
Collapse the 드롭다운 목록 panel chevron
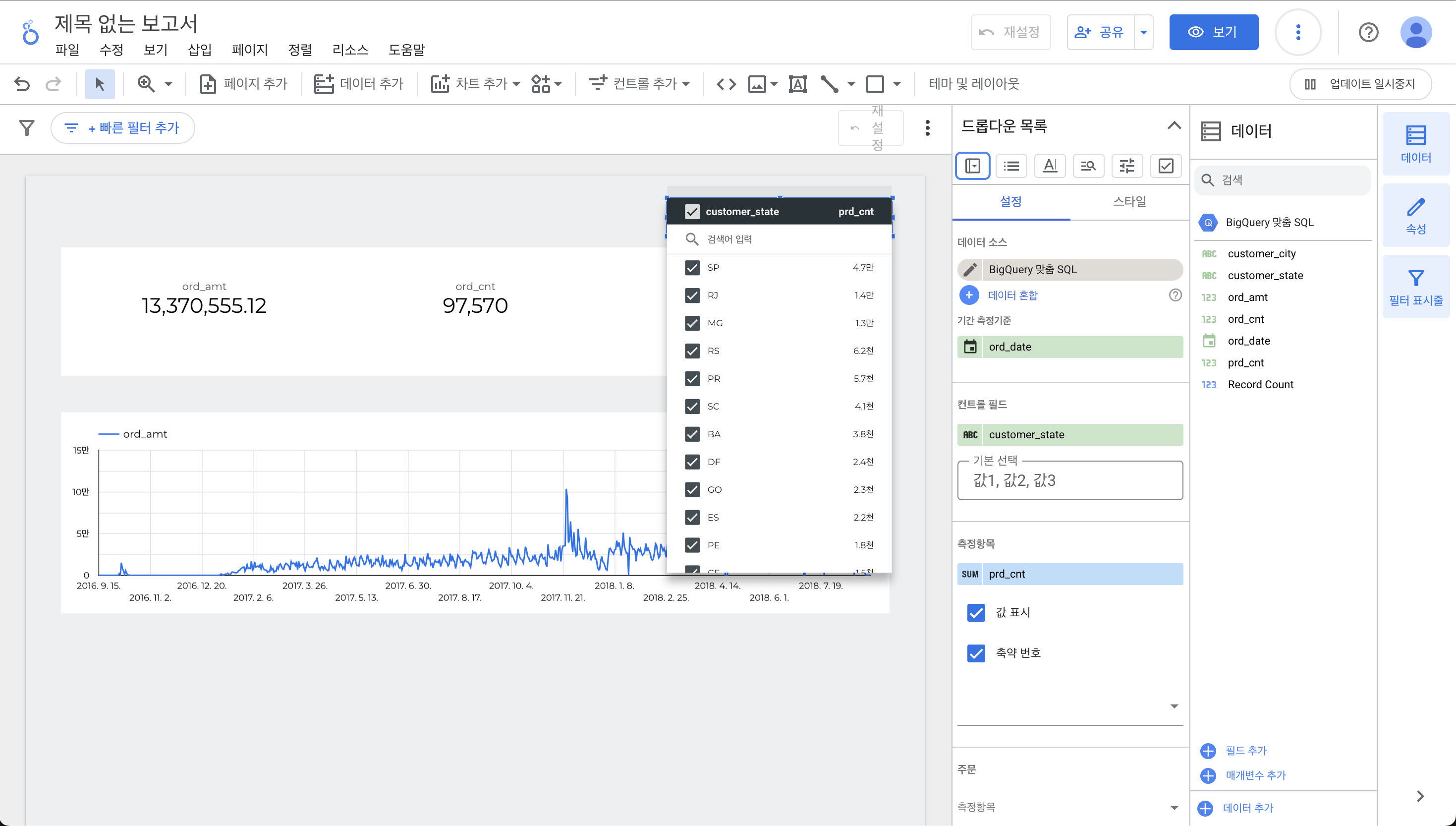pos(1174,125)
